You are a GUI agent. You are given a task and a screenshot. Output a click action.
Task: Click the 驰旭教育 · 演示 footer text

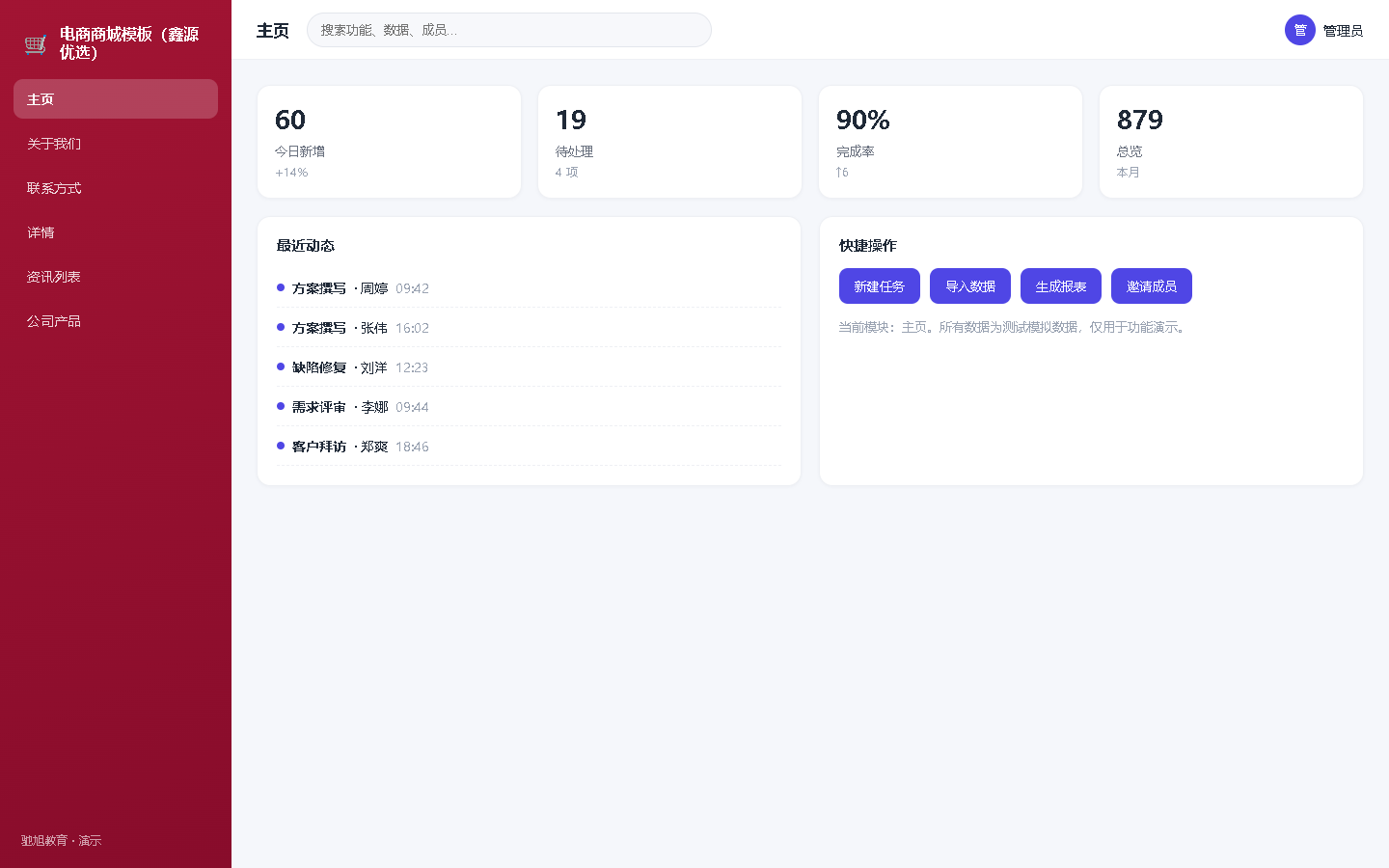(62, 841)
